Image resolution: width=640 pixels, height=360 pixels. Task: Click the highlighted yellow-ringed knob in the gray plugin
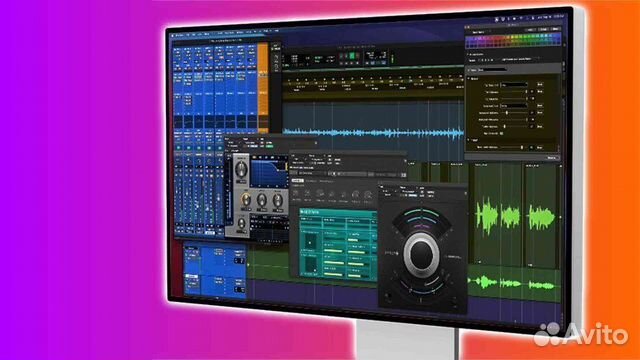tap(245, 200)
